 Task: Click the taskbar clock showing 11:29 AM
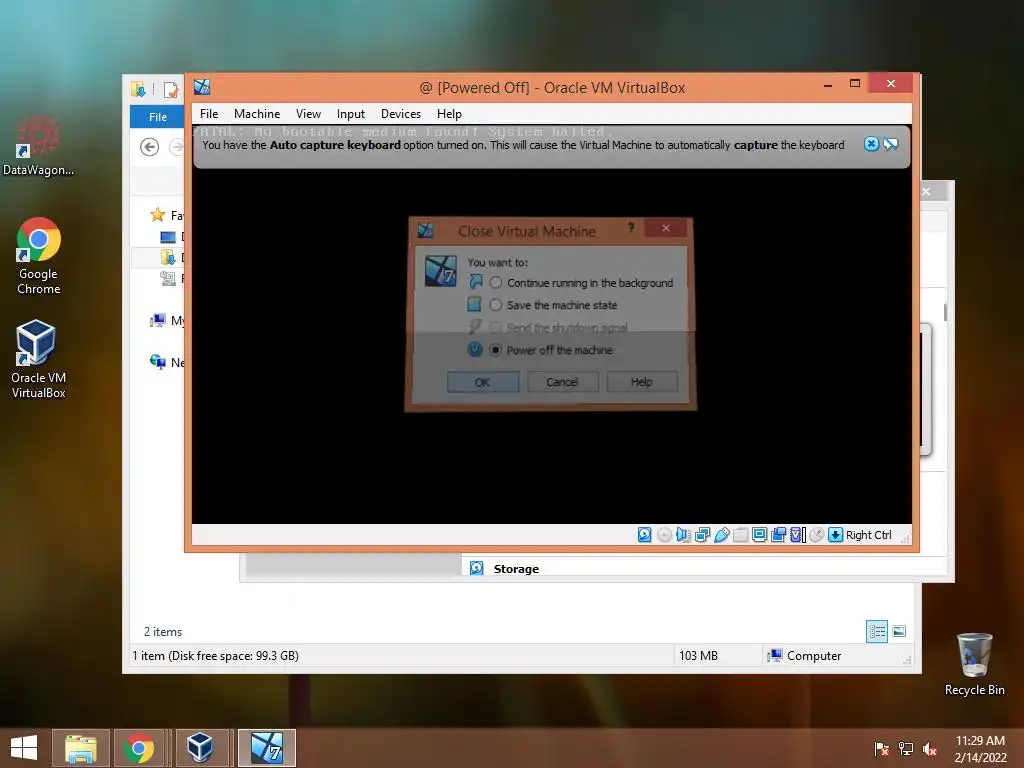click(x=980, y=741)
